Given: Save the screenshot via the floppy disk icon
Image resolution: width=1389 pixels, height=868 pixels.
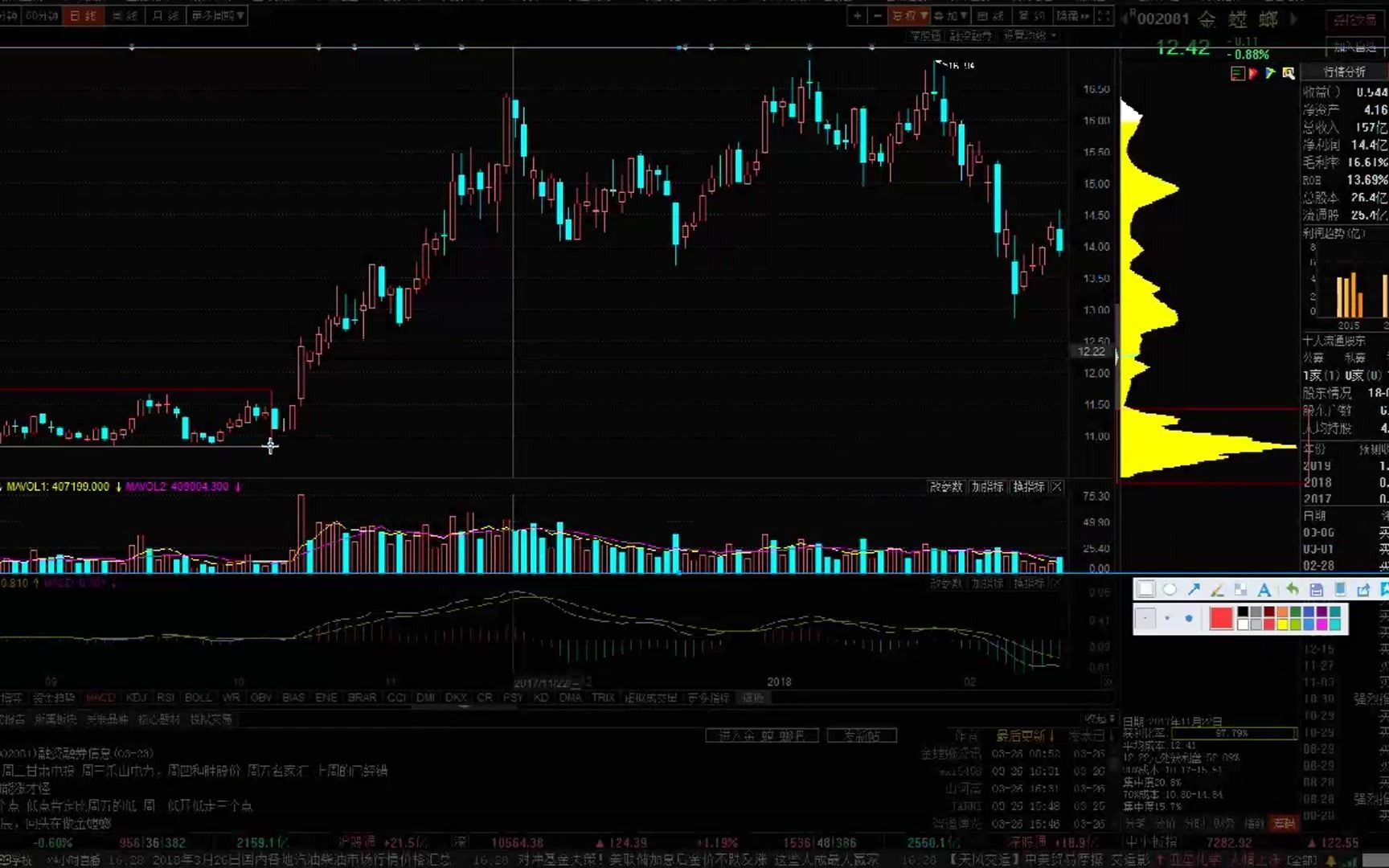Looking at the screenshot, I should [x=1316, y=590].
